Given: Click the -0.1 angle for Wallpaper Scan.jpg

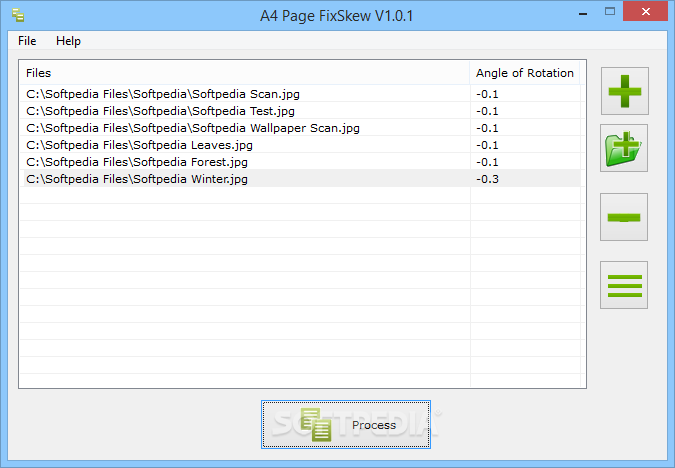Looking at the screenshot, I should (487, 128).
